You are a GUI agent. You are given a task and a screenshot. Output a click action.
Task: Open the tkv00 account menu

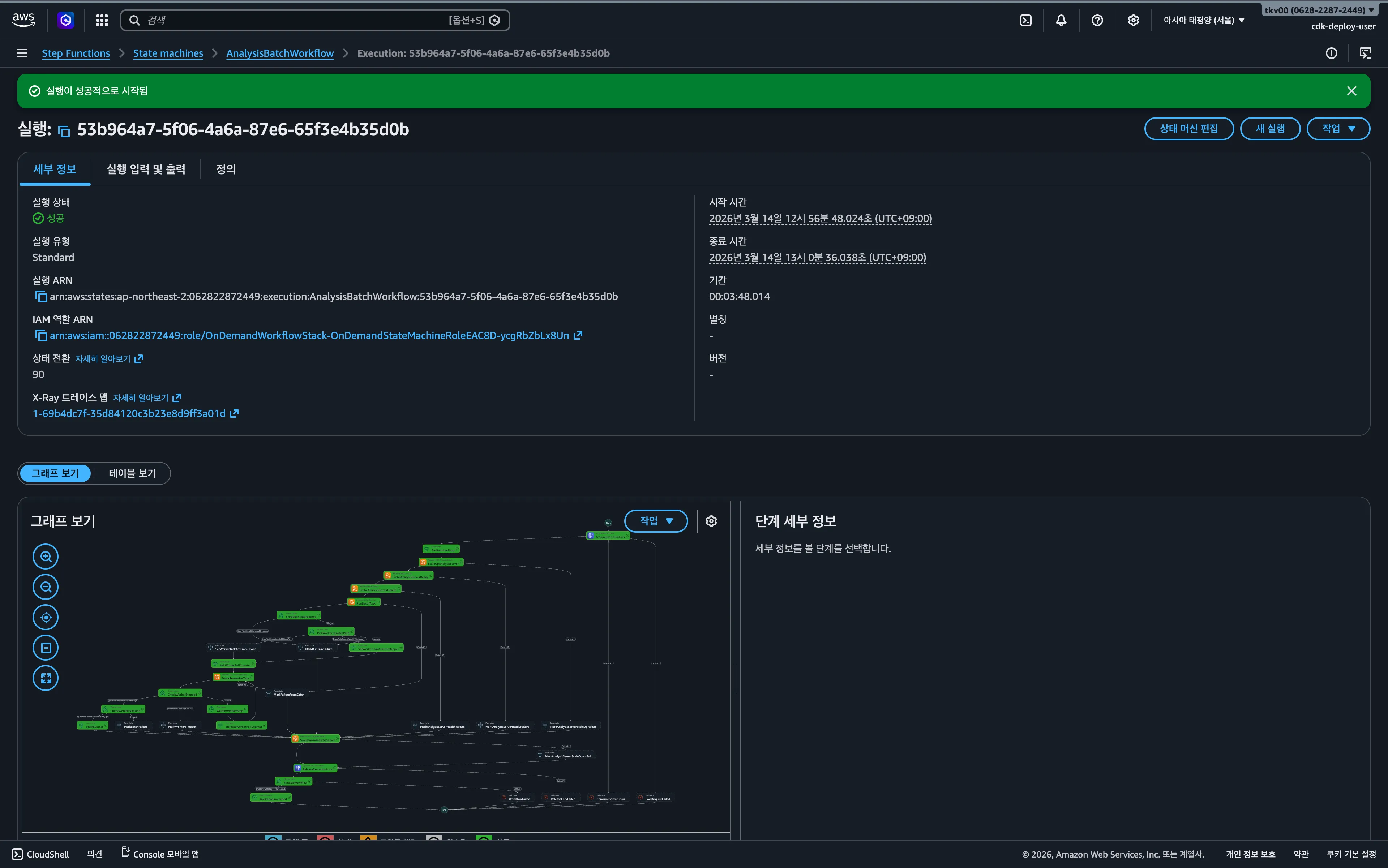1319,10
